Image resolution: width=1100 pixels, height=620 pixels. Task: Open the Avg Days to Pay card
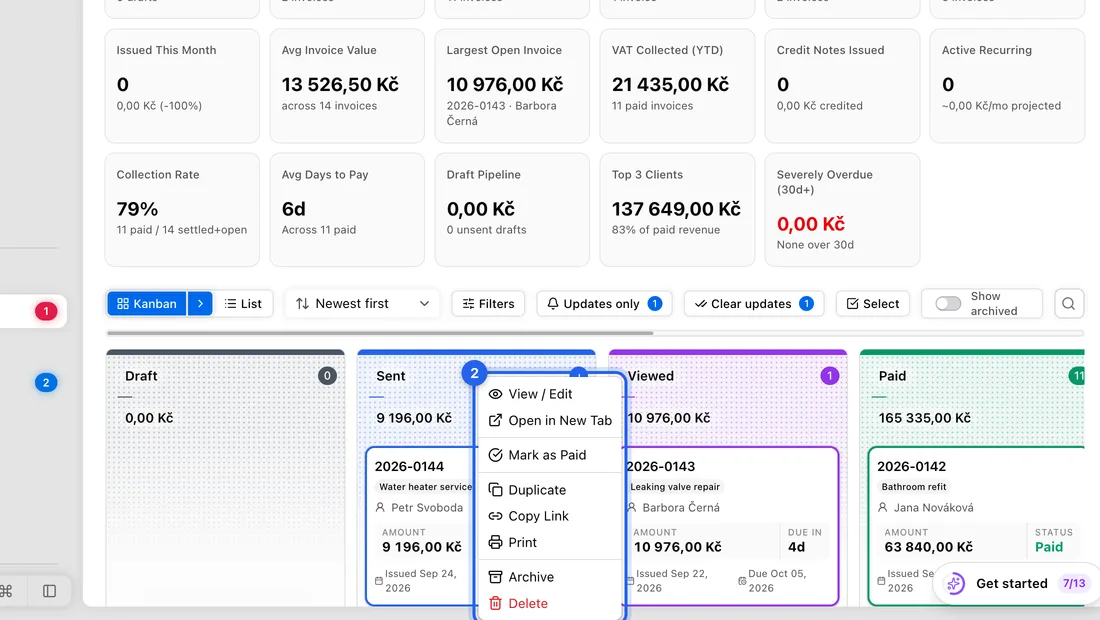click(347, 210)
